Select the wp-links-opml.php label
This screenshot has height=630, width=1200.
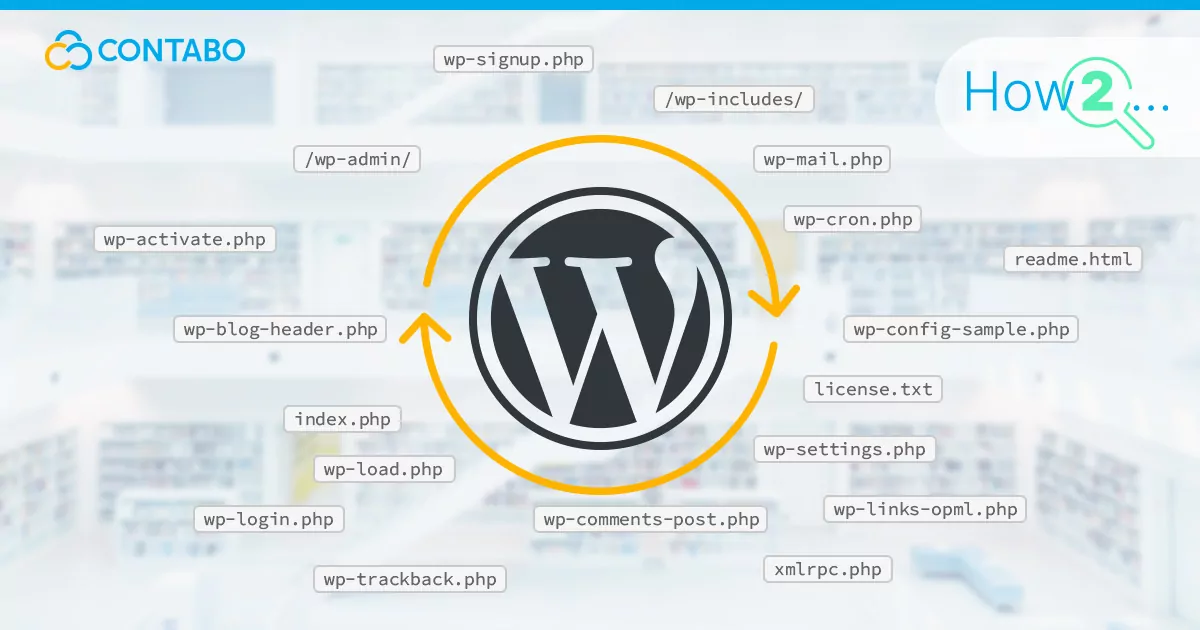(x=925, y=509)
